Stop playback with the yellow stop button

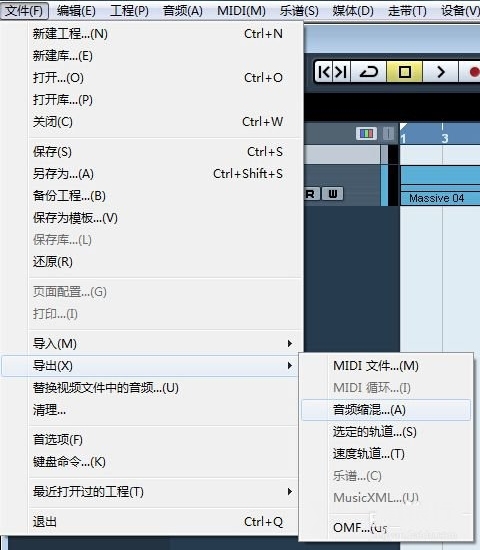tap(405, 72)
